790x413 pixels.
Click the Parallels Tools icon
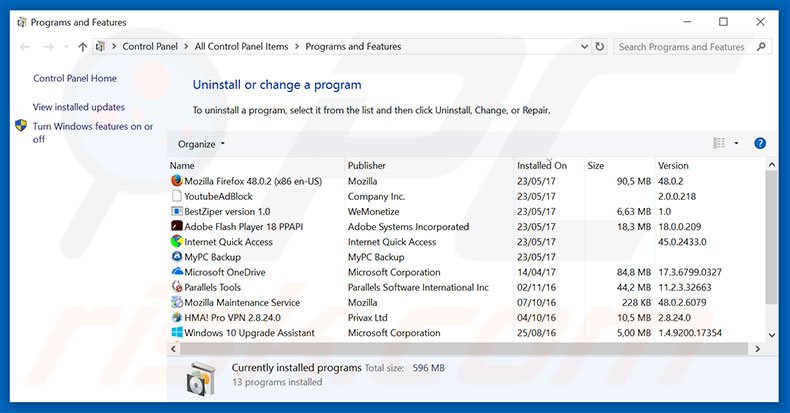(176, 287)
